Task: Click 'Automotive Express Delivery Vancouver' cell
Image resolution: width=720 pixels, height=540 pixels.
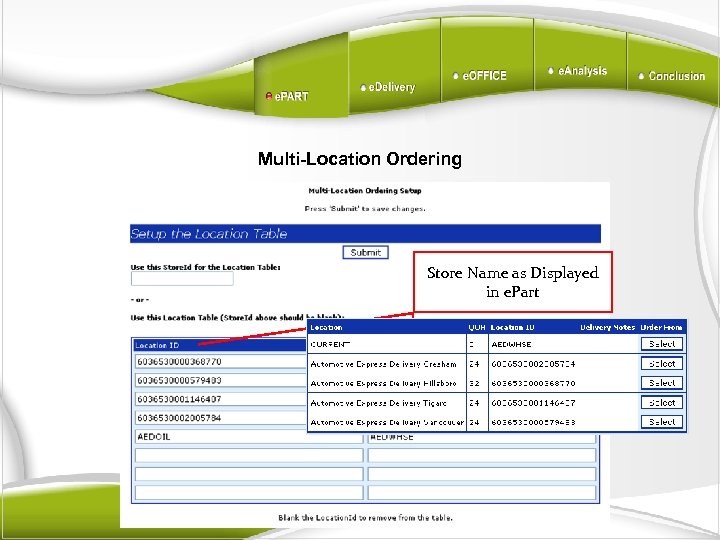Action: 387,422
